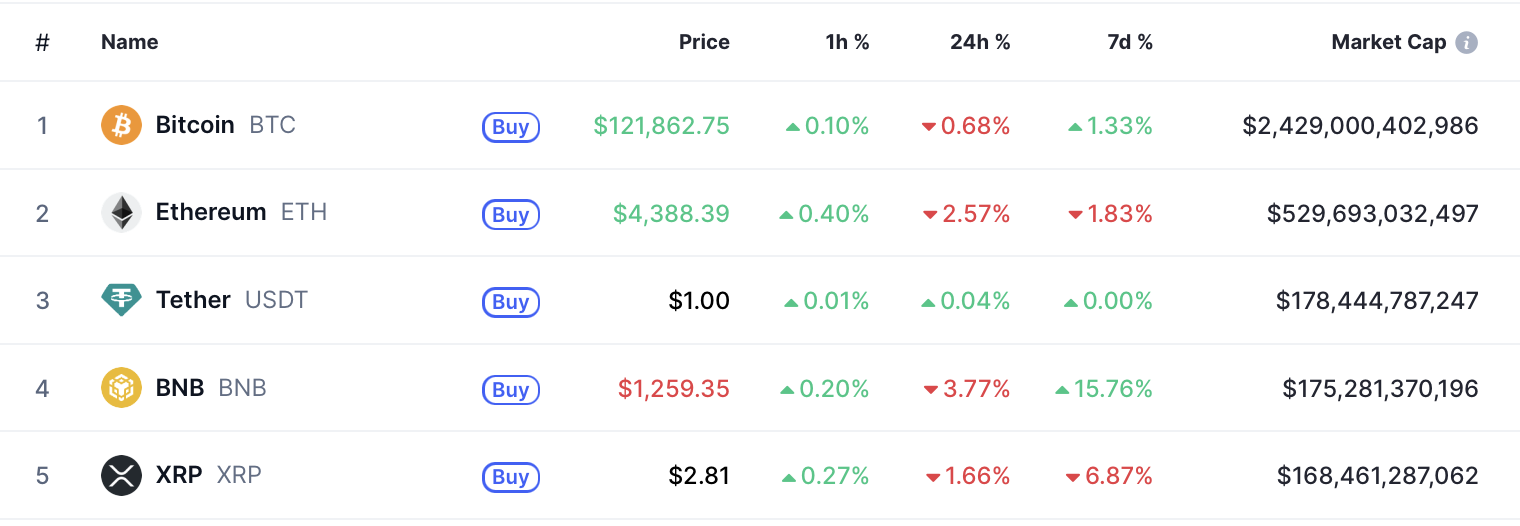The height and width of the screenshot is (526, 1520).
Task: Open the Market Cap info tooltip icon
Action: tap(1466, 43)
